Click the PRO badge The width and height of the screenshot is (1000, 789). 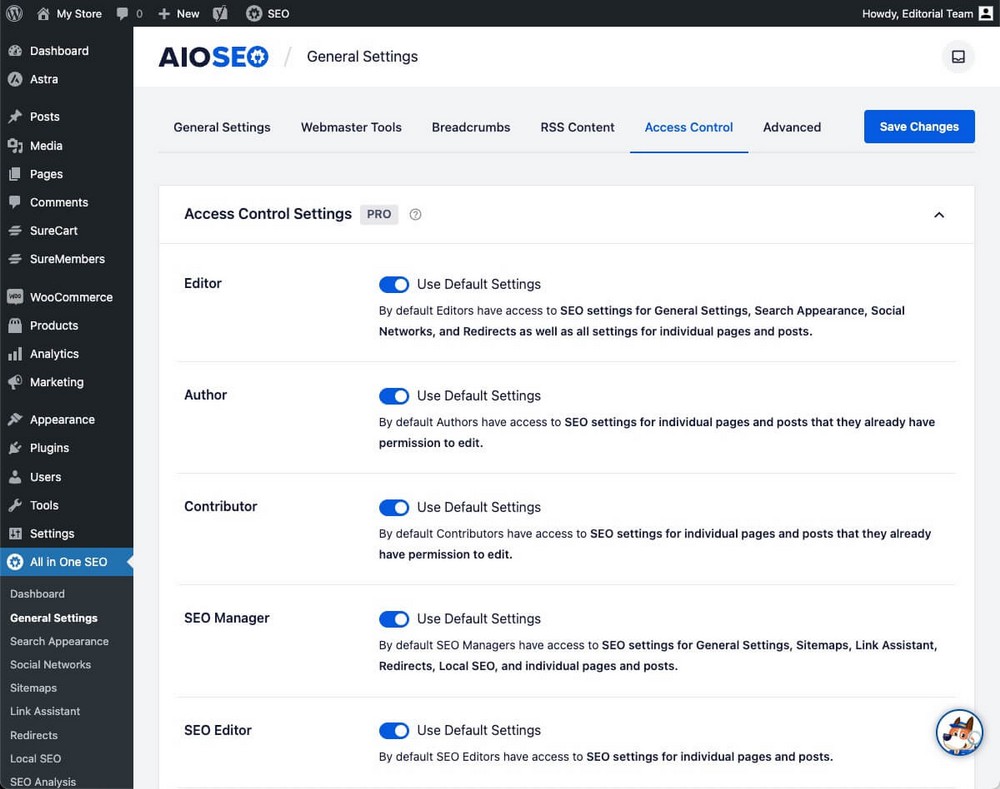[x=379, y=214]
